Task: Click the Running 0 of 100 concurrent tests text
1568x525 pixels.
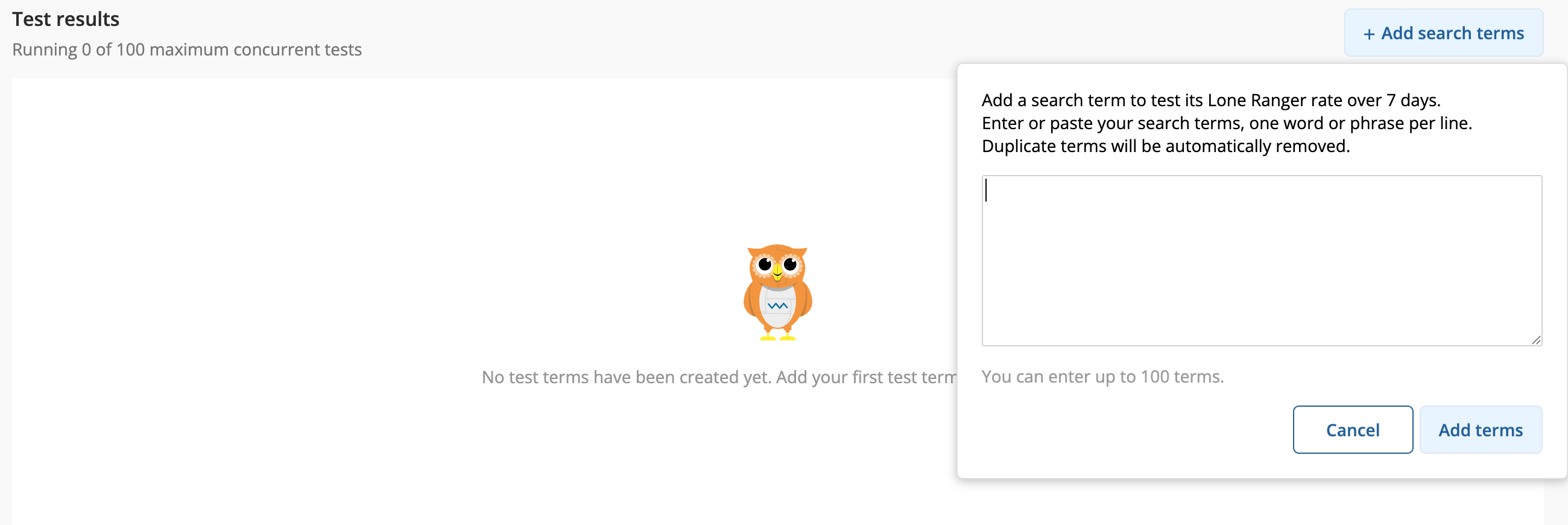Action: (187, 49)
